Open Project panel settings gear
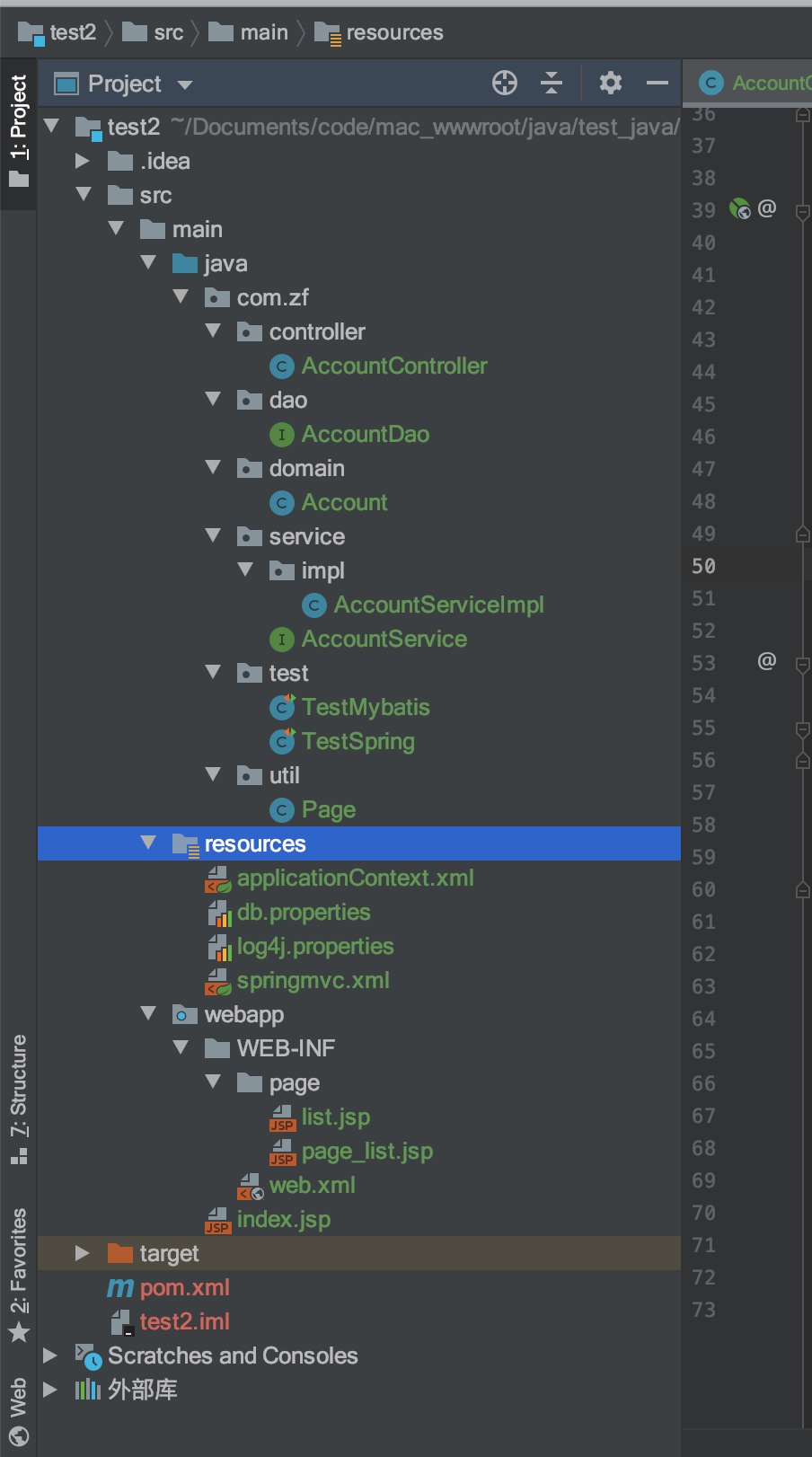 click(x=611, y=84)
